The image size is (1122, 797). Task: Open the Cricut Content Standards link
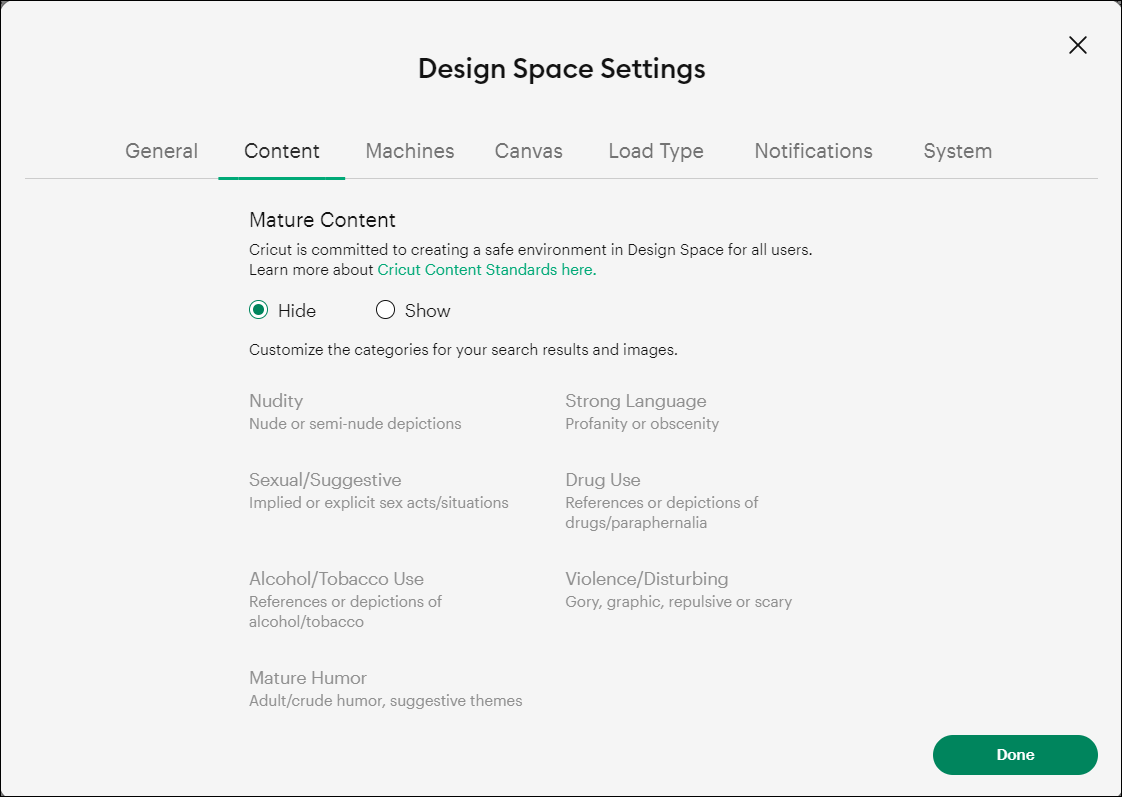[485, 269]
